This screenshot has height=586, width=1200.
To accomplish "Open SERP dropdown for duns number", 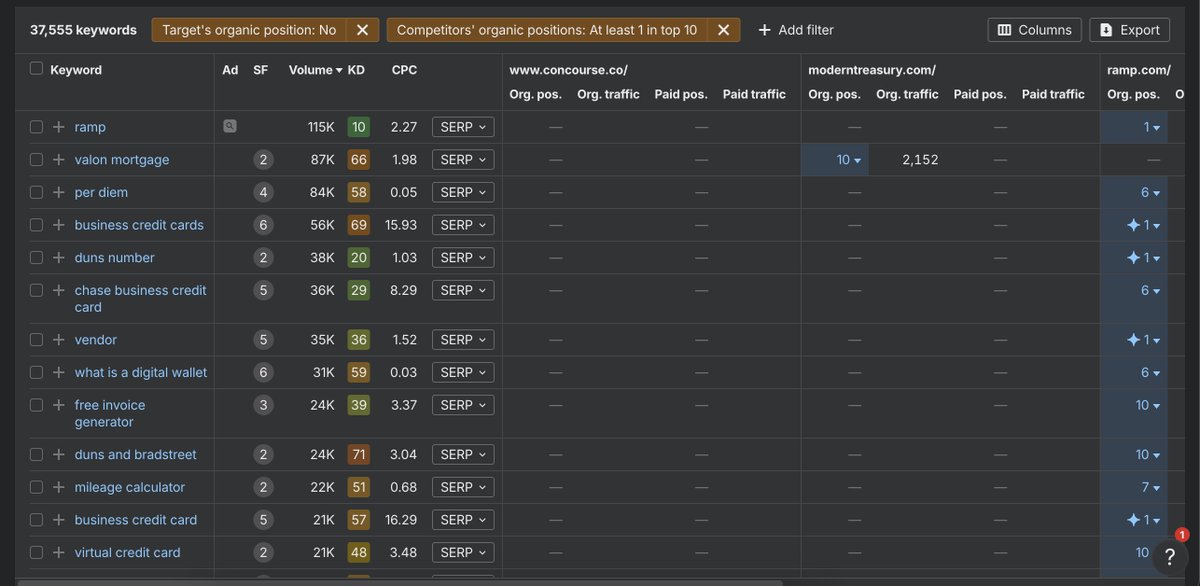I will (463, 258).
